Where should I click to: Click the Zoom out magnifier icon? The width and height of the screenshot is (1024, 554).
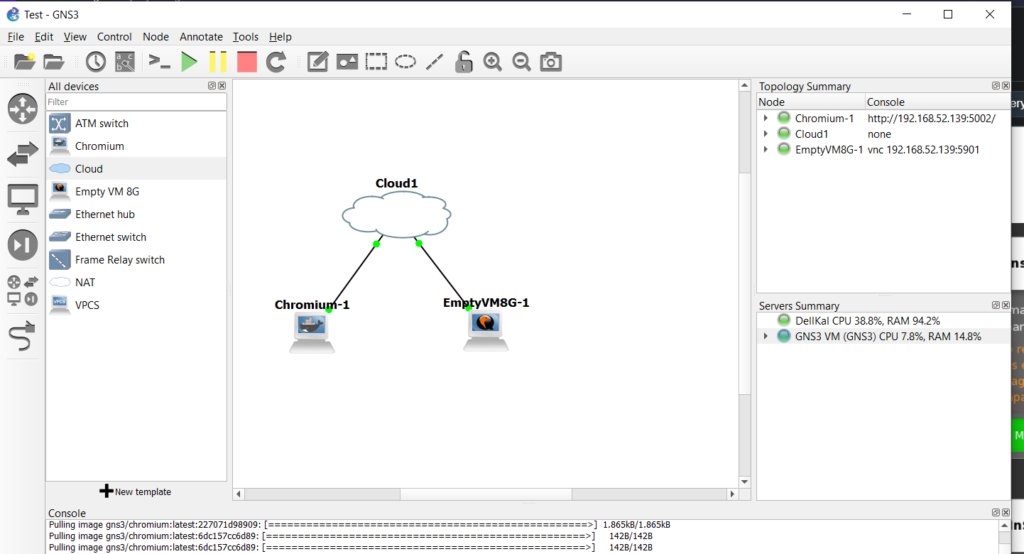521,62
